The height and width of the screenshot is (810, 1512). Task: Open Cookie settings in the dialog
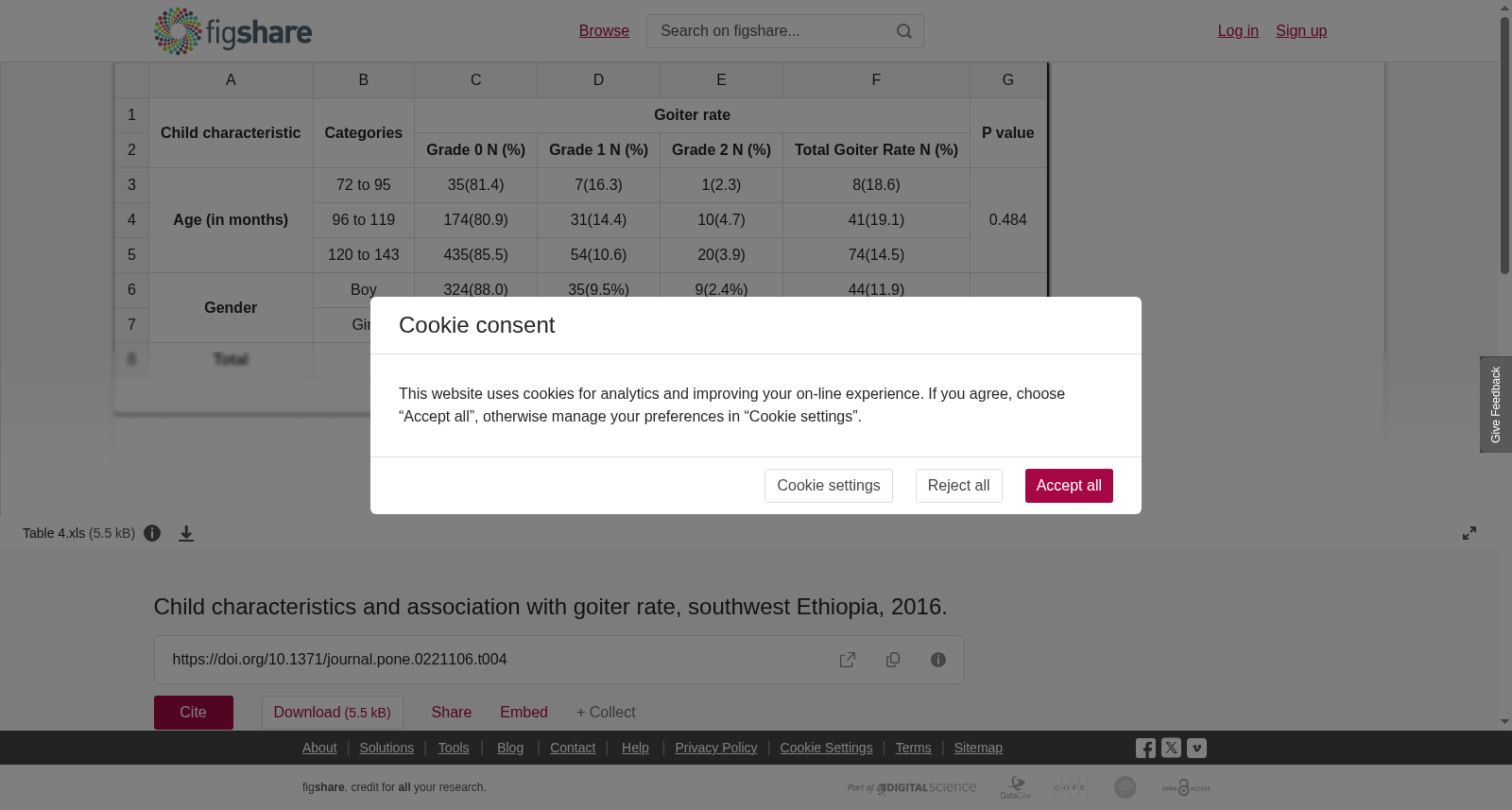tap(829, 486)
